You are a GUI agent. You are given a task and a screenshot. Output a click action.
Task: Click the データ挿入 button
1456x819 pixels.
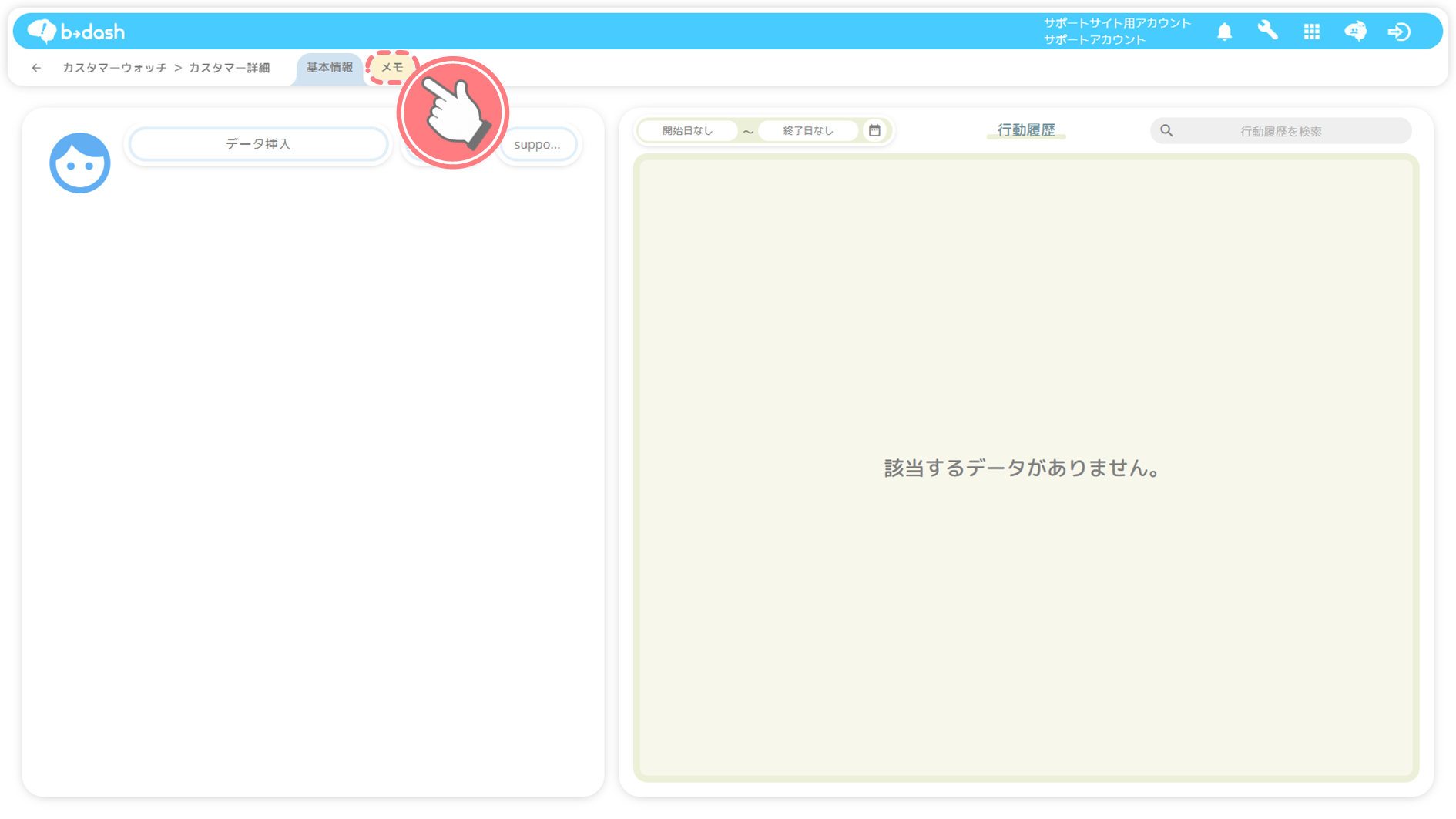(x=258, y=144)
